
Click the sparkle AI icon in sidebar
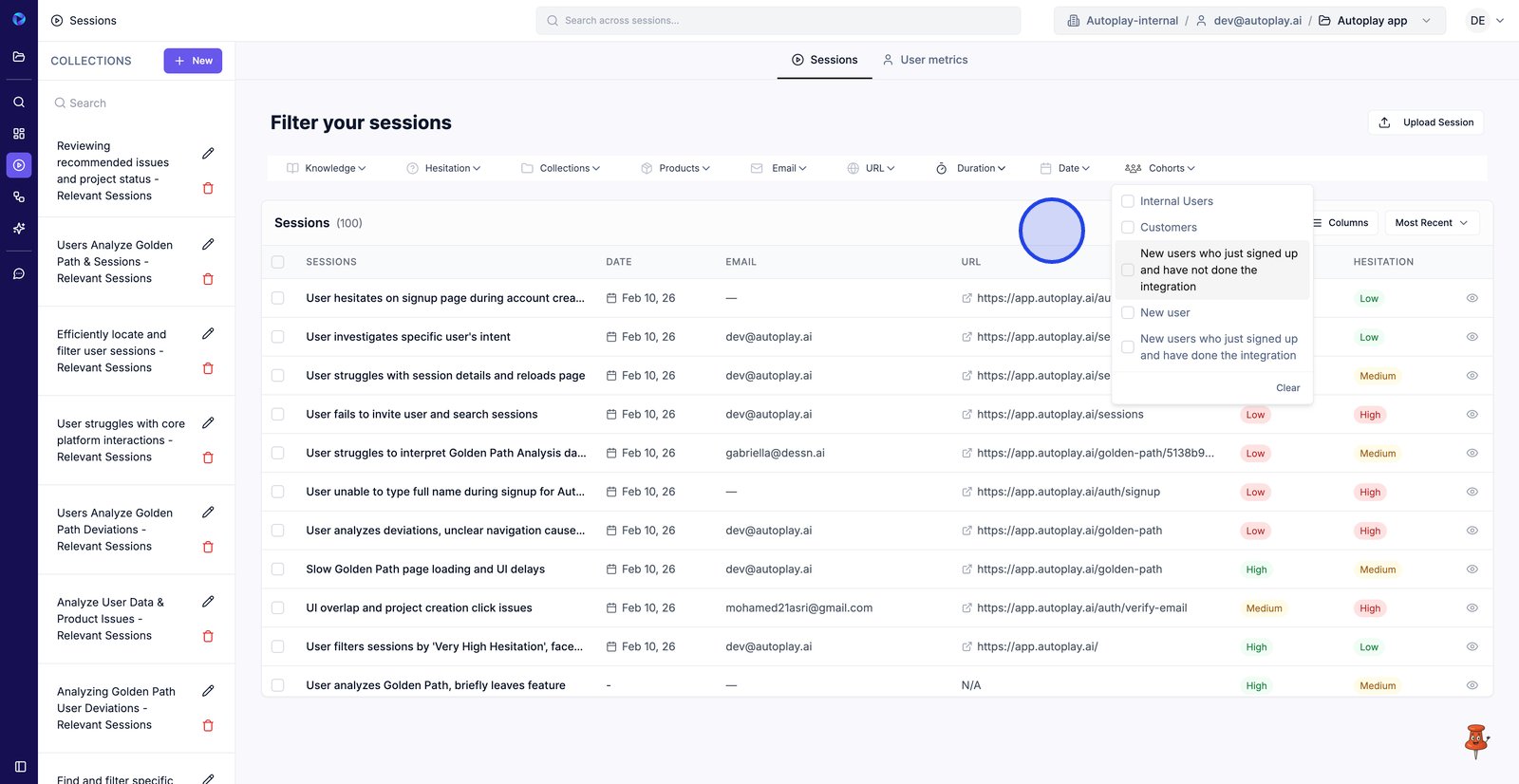point(19,229)
